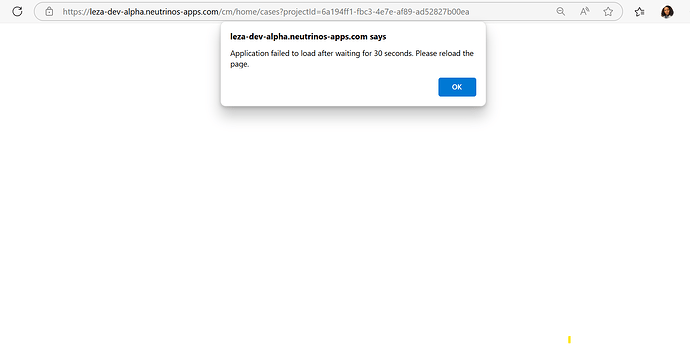Click the leza-dev-alpha domain in the URL
The height and width of the screenshot is (361, 690).
pyautogui.click(x=154, y=12)
